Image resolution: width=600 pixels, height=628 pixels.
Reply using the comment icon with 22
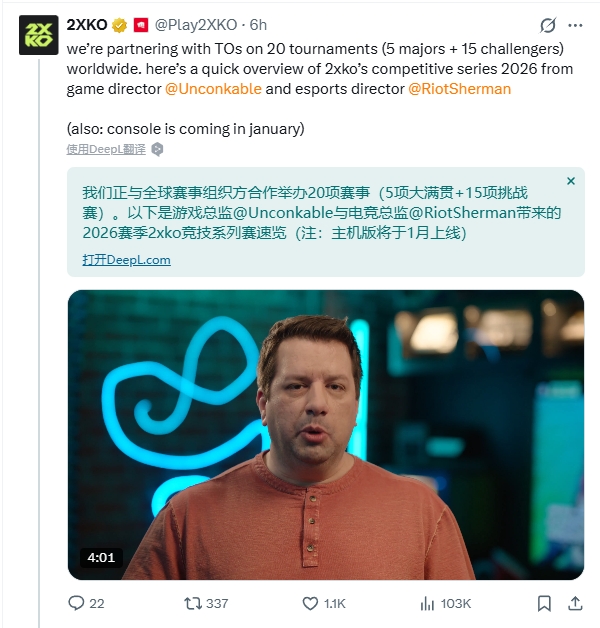pyautogui.click(x=86, y=603)
